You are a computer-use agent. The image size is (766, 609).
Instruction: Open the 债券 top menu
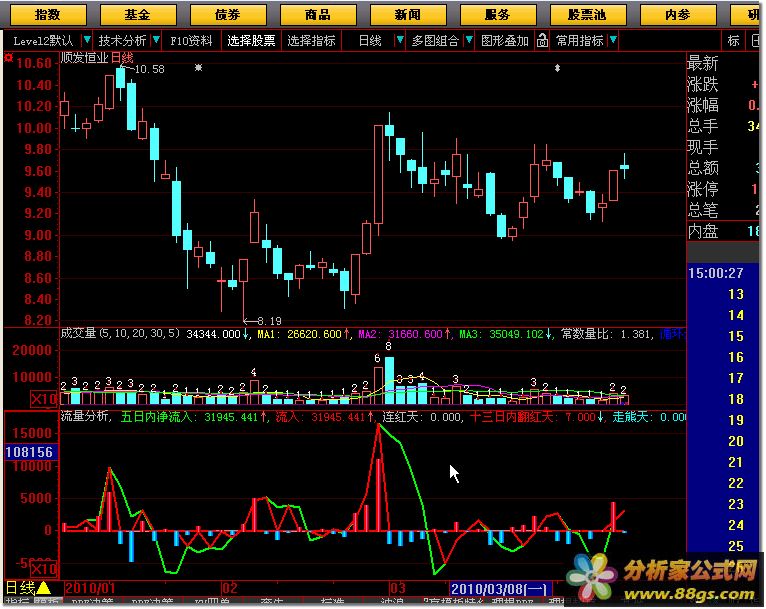[228, 15]
